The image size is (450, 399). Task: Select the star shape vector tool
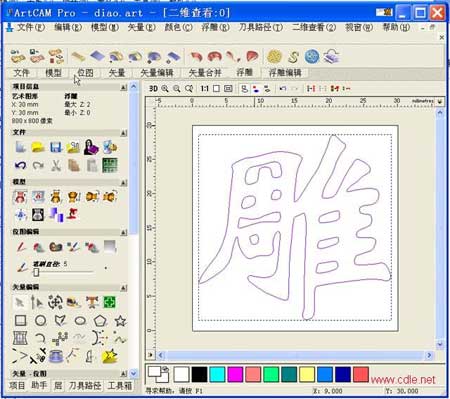coord(120,321)
